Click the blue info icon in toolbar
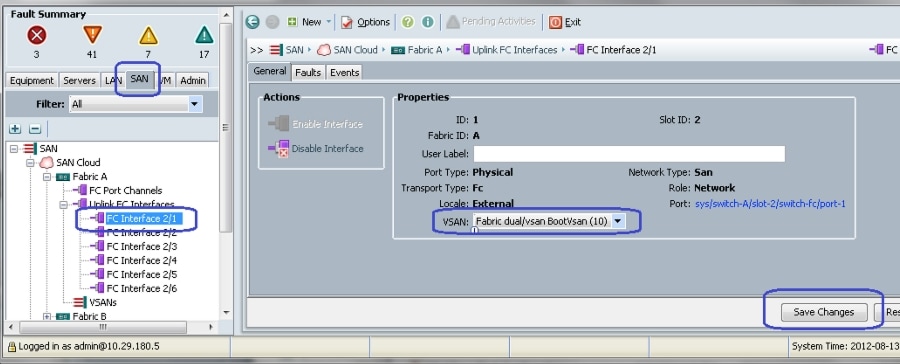 (x=428, y=22)
